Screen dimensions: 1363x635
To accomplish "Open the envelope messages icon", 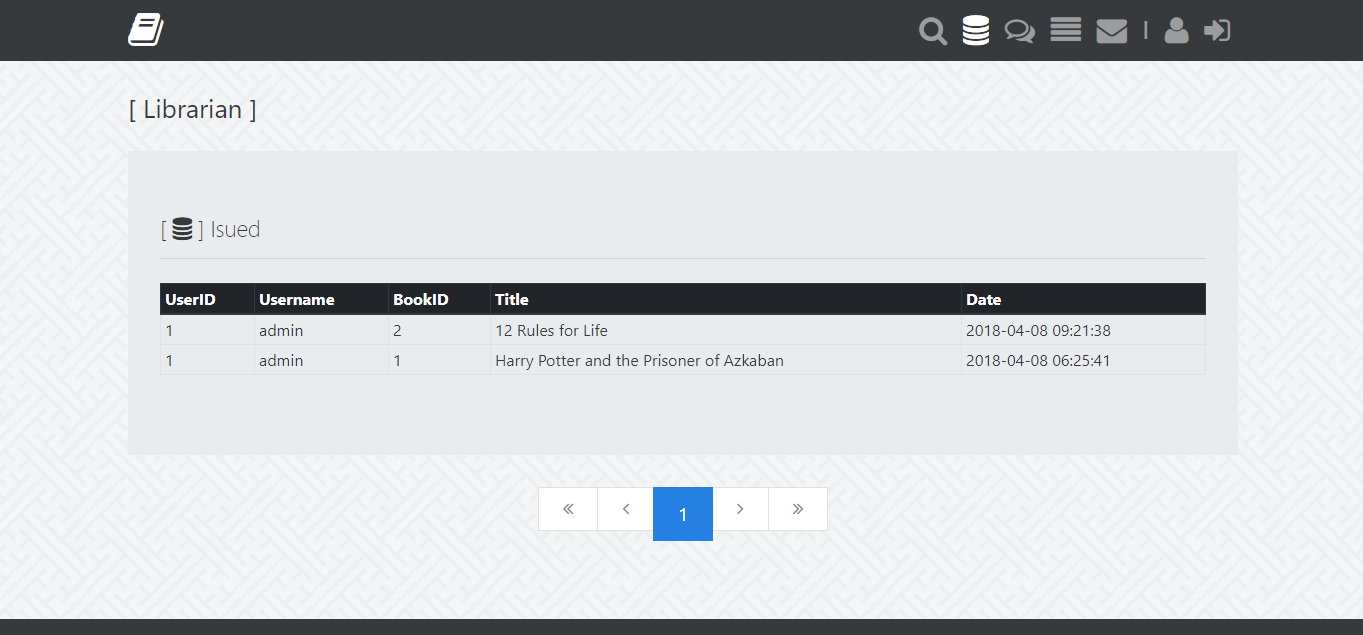I will tap(1112, 31).
